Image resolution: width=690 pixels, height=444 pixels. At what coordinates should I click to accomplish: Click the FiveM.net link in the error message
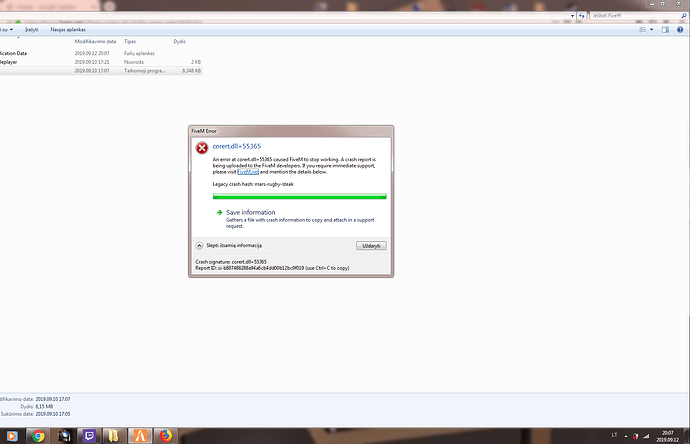point(248,172)
